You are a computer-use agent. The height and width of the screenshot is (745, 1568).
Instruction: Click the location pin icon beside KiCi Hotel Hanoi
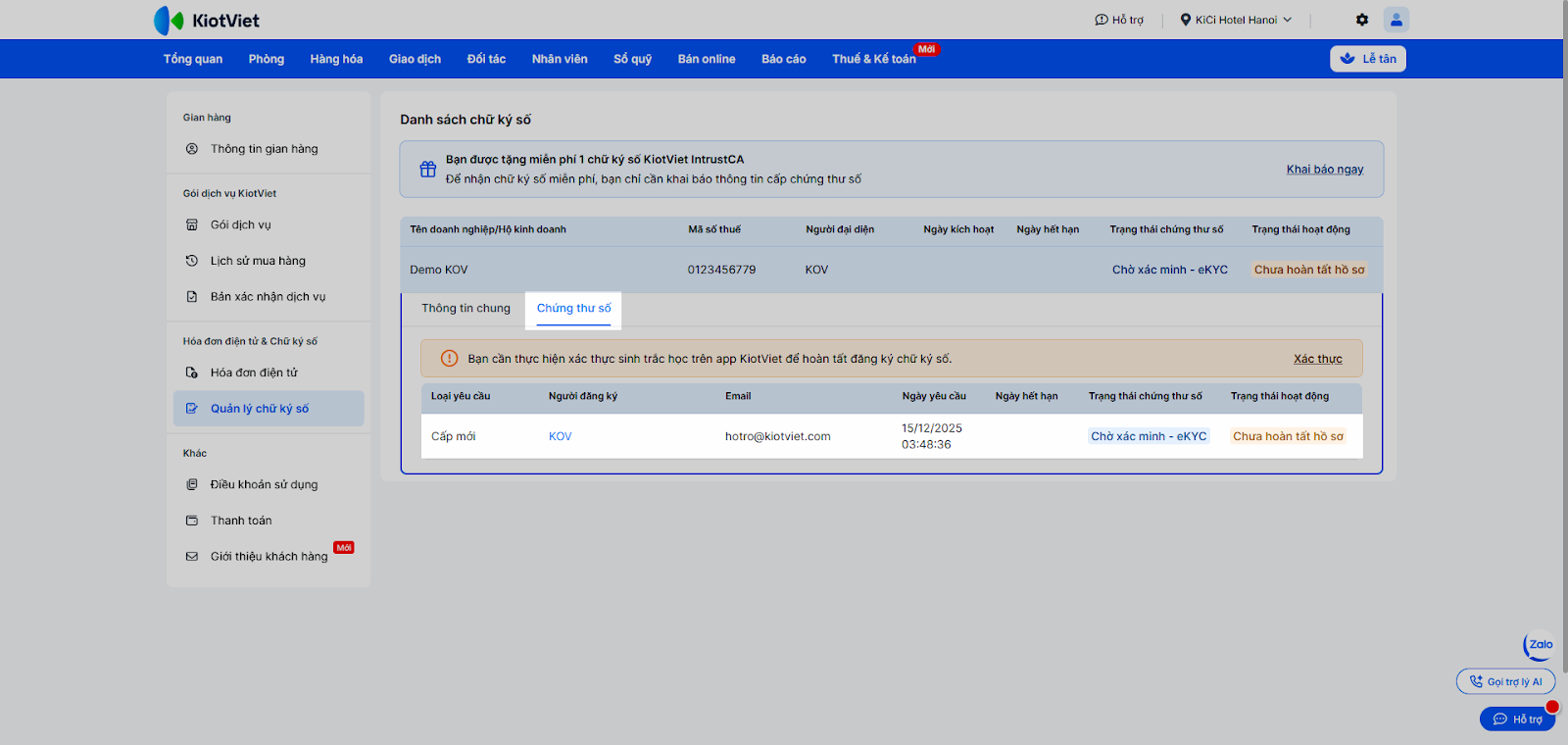click(1186, 20)
